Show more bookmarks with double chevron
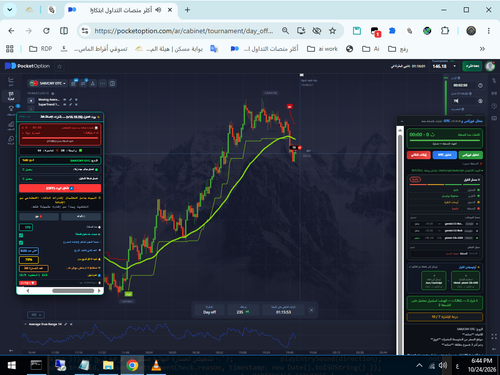Image resolution: width=500 pixels, height=375 pixels. 482,49
